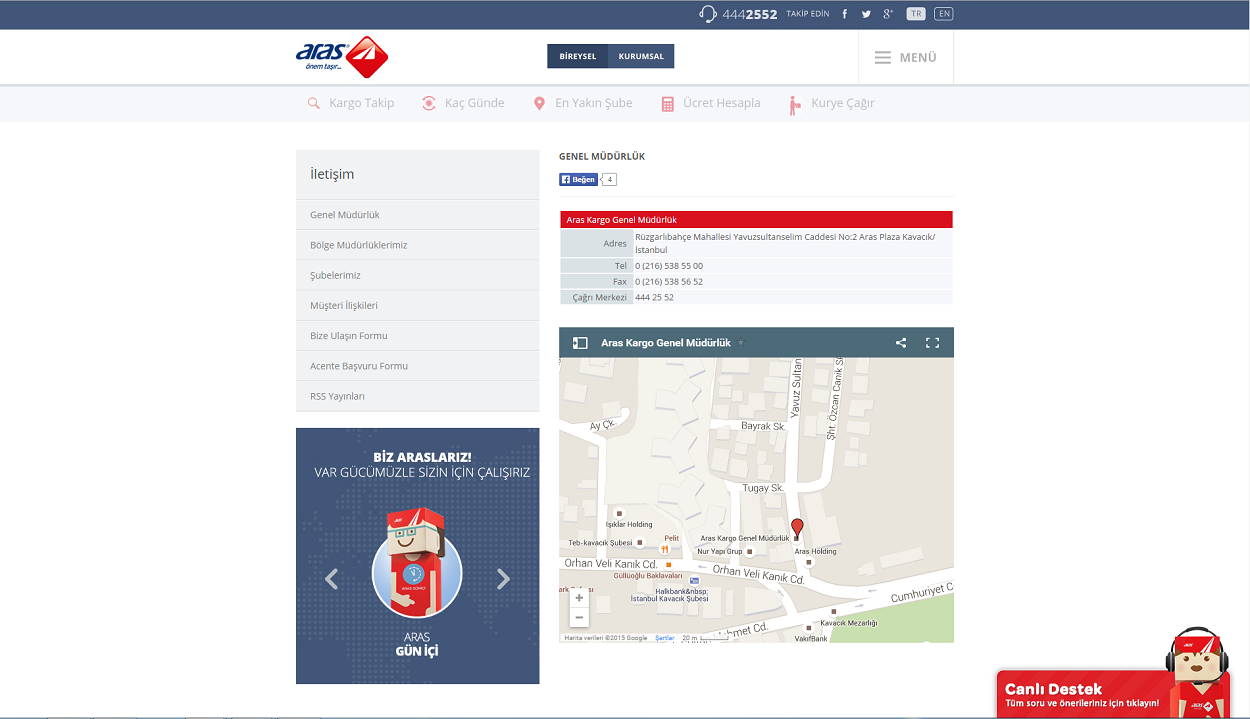Click the Facebook Beğen button
The image size is (1250, 719).
coord(578,180)
